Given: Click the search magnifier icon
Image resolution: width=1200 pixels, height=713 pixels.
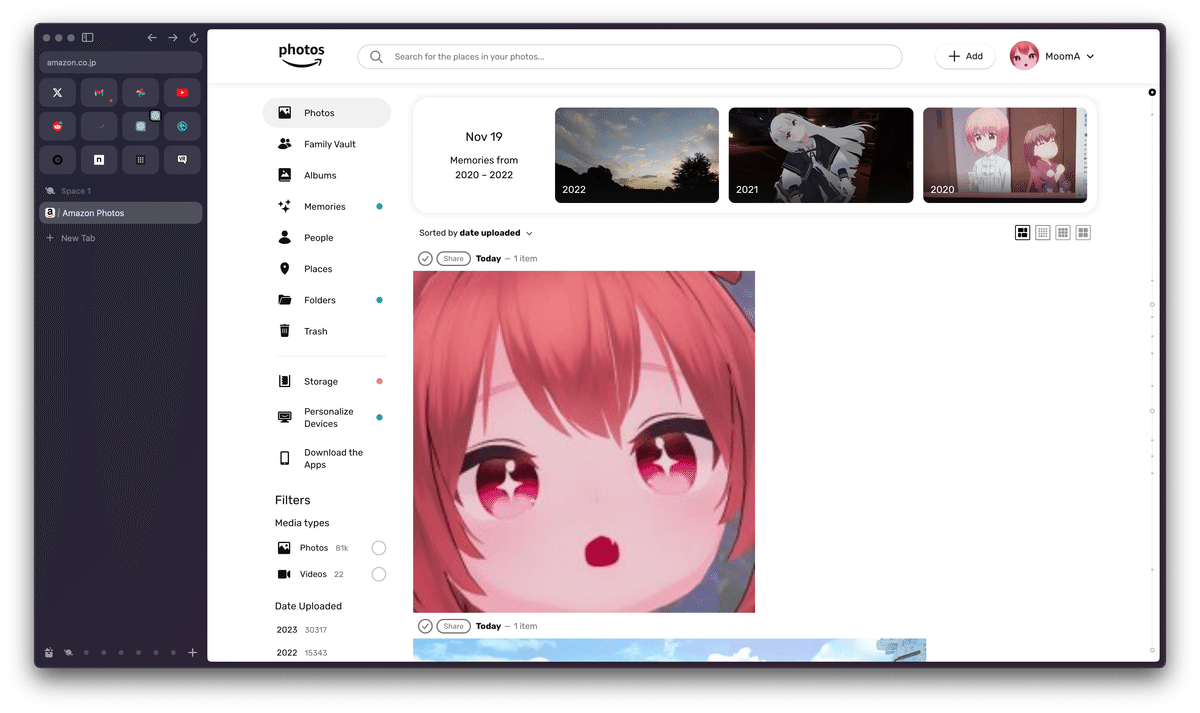Looking at the screenshot, I should tap(376, 57).
